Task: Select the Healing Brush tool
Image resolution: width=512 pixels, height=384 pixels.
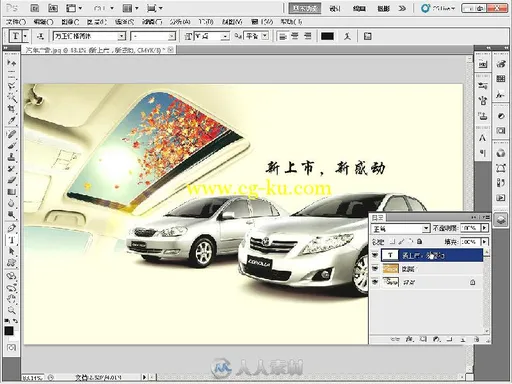Action: pos(12,134)
